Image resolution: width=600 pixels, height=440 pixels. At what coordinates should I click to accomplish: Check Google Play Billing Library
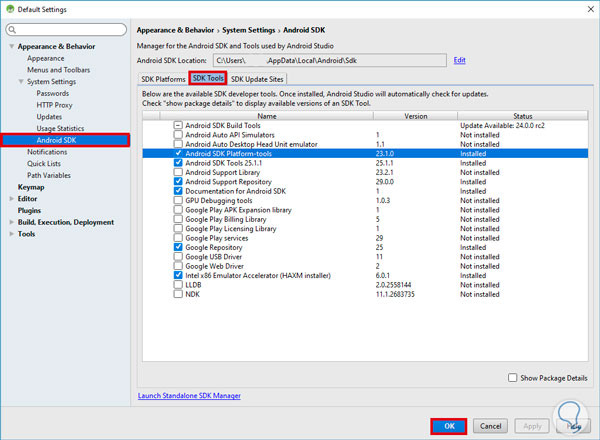178,219
